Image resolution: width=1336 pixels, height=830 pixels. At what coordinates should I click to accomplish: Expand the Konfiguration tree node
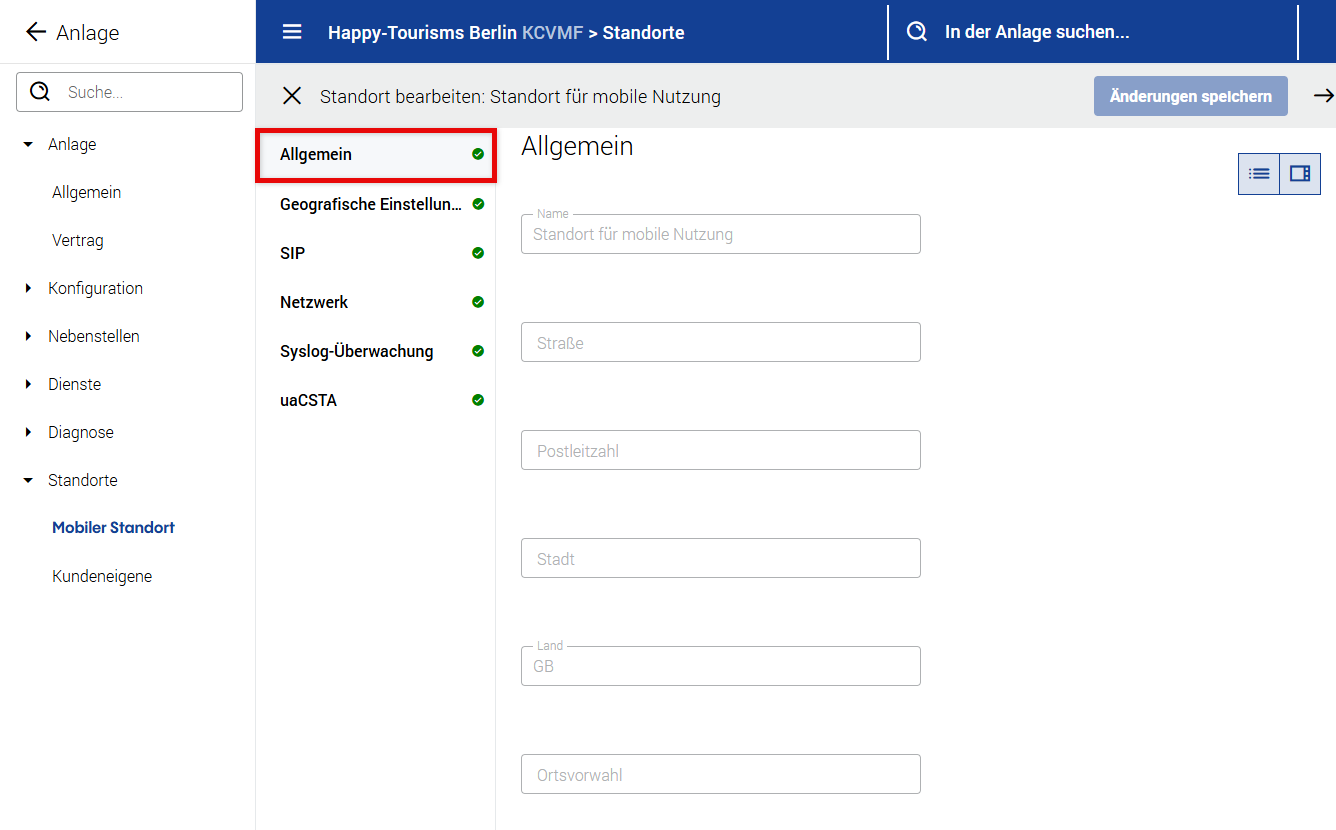pyautogui.click(x=28, y=289)
